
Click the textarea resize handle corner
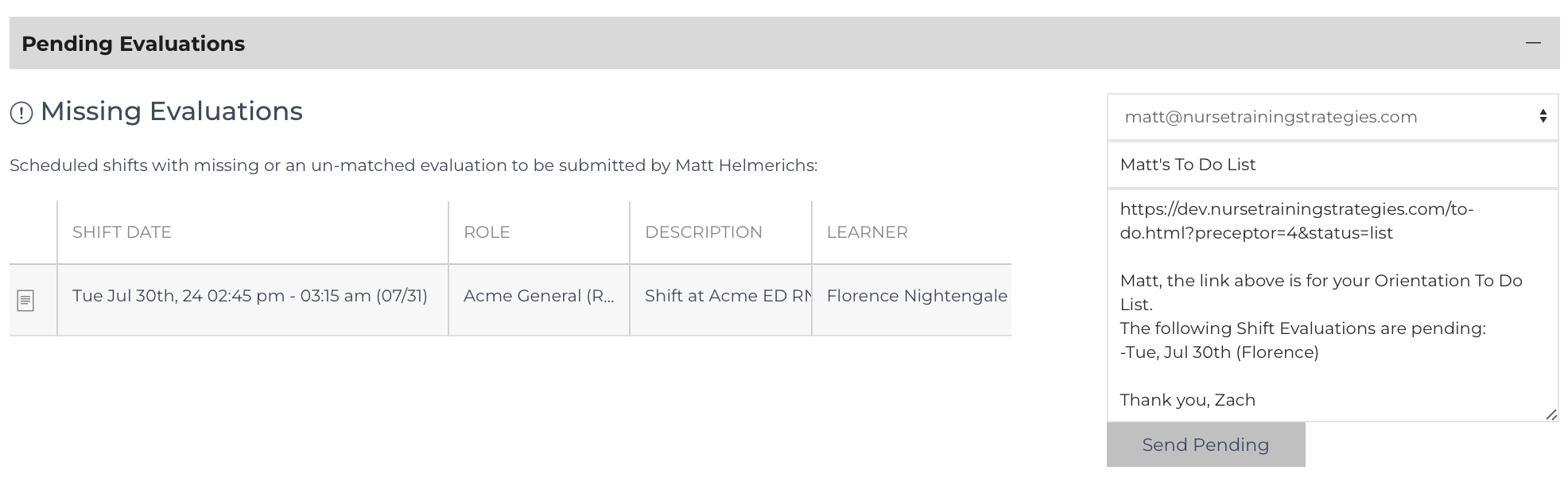pyautogui.click(x=1551, y=414)
